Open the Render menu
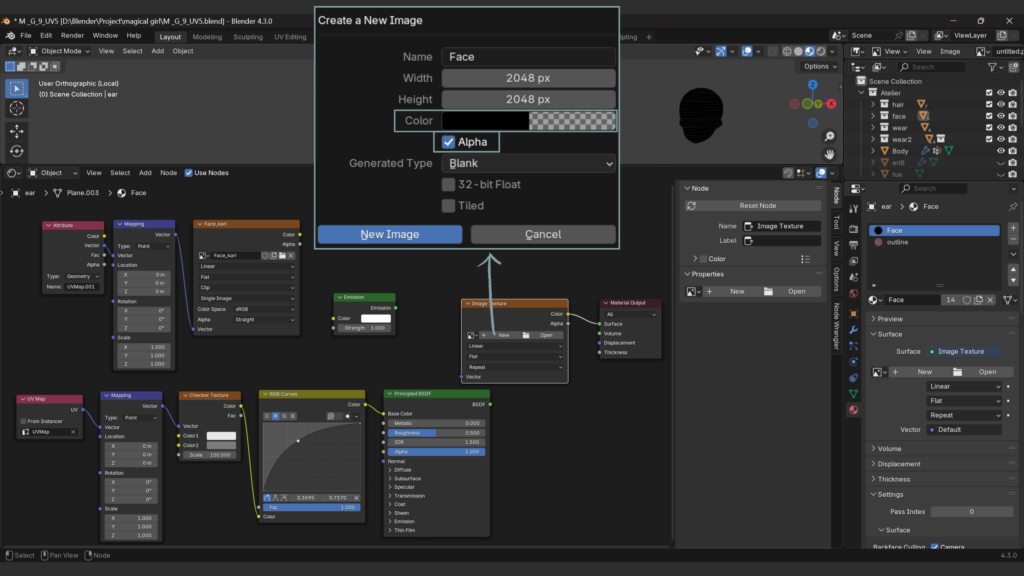Viewport: 1024px width, 576px height. pos(72,36)
